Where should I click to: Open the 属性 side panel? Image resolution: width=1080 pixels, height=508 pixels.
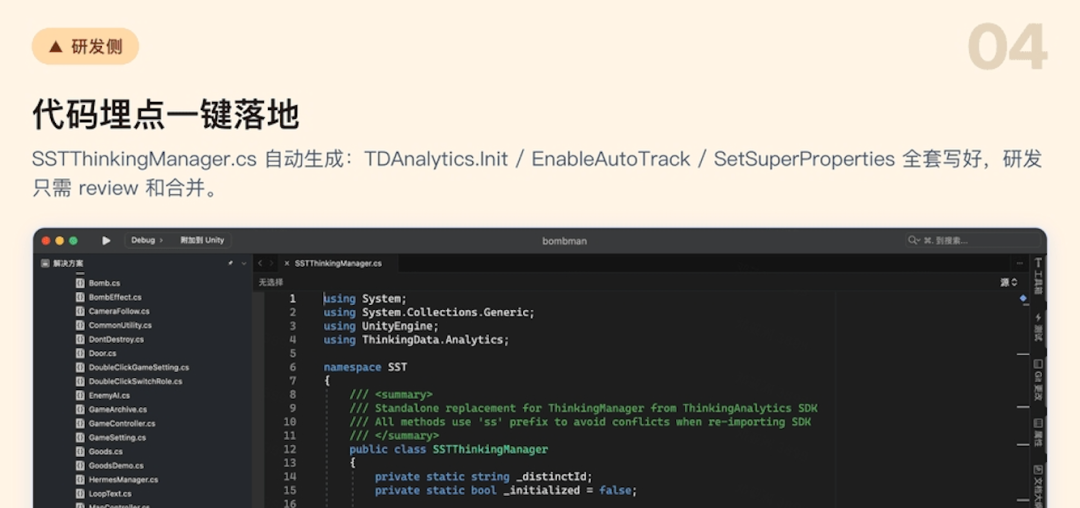point(1038,433)
